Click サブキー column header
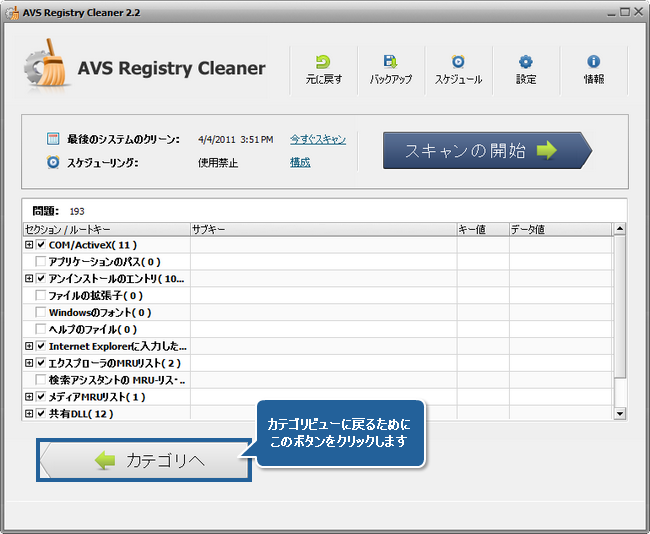The height and width of the screenshot is (534, 650). 323,229
